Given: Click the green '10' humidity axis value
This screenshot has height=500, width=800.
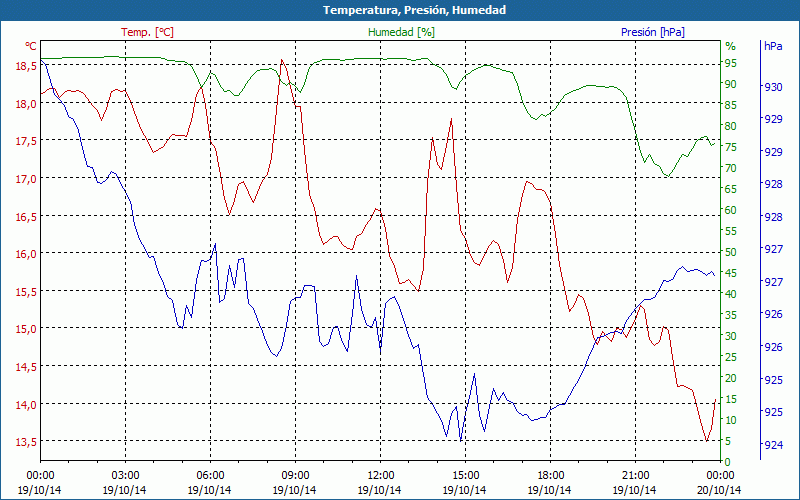Looking at the screenshot, I should (731, 420).
